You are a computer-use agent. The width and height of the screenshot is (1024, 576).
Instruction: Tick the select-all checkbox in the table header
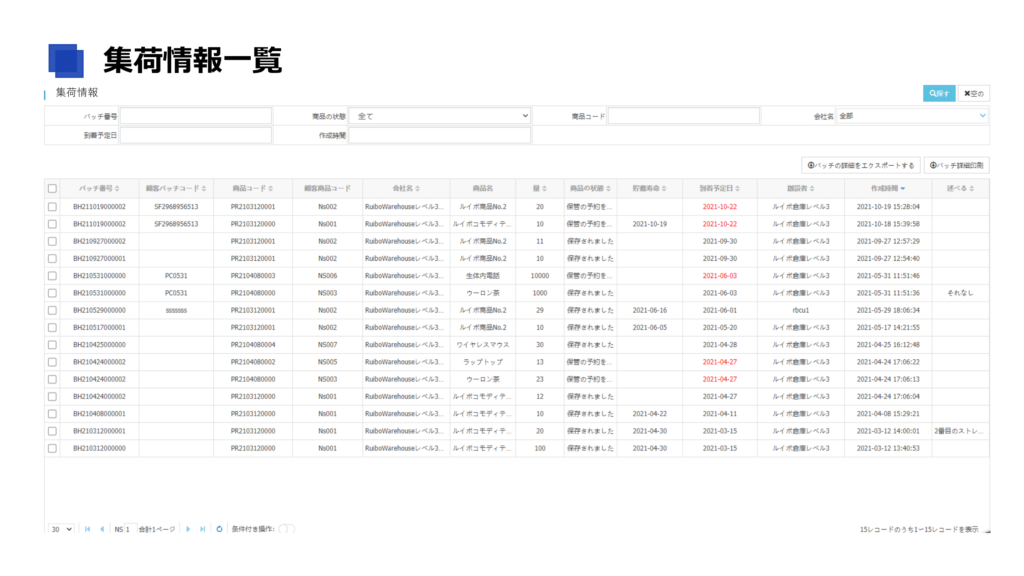pyautogui.click(x=52, y=189)
